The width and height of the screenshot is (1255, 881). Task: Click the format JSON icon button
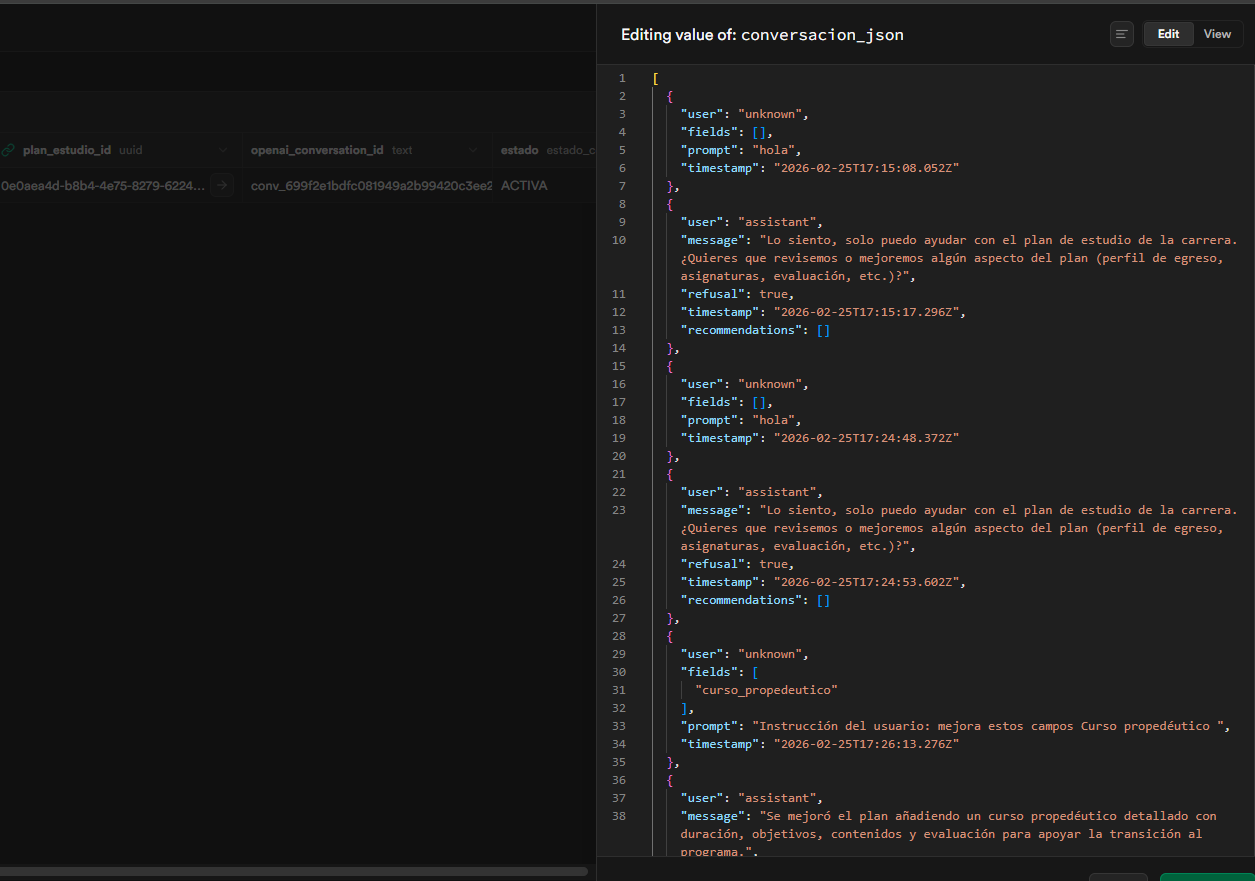coord(1121,34)
